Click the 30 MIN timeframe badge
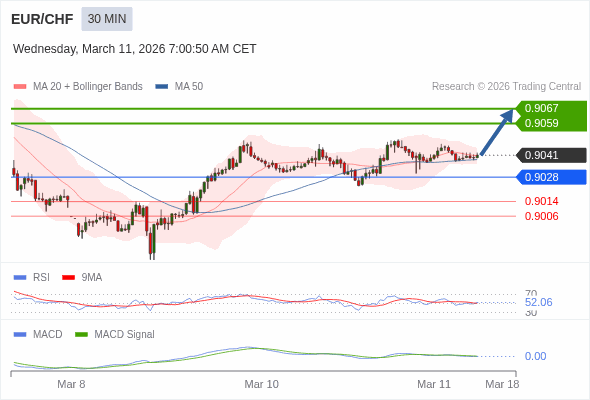Screen dimensions: 590x400 point(107,19)
